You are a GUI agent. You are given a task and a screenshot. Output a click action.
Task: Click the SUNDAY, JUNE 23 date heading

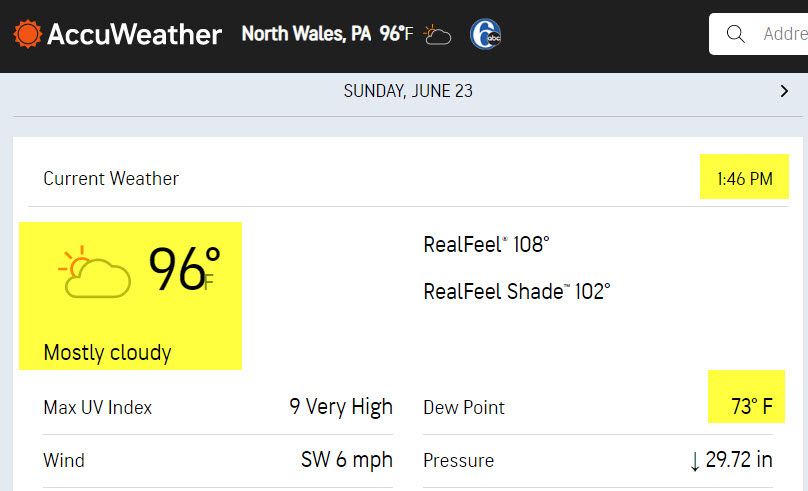(408, 91)
